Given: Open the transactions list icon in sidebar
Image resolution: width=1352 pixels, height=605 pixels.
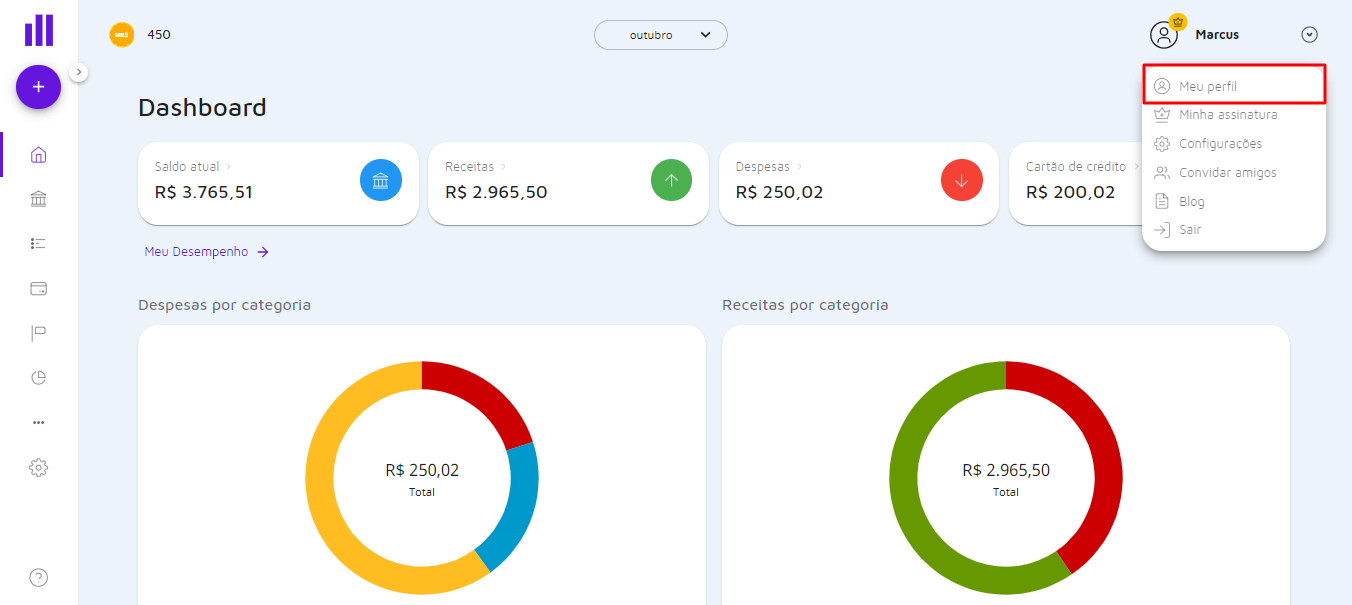Looking at the screenshot, I should click(x=38, y=243).
